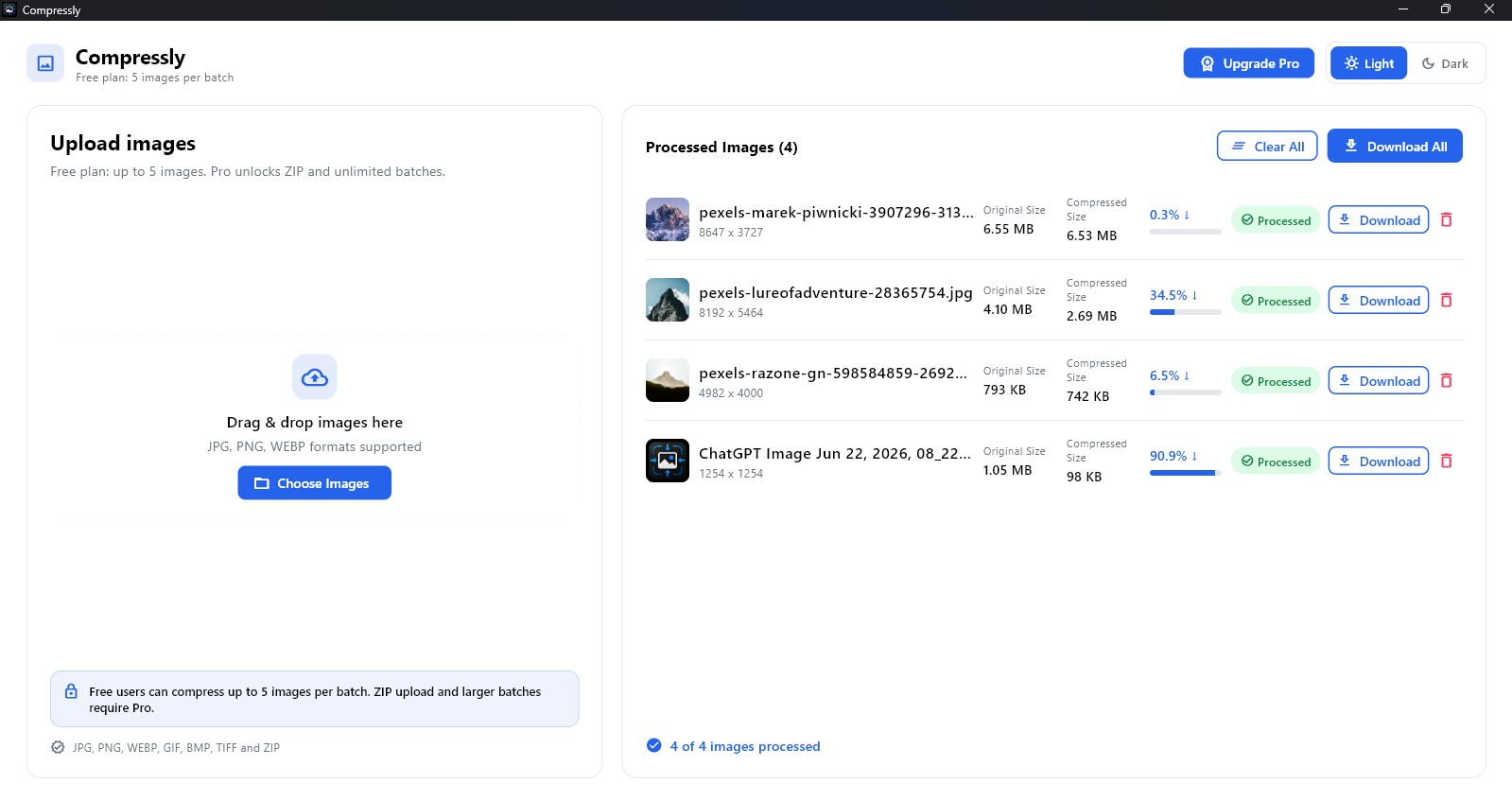The width and height of the screenshot is (1512, 801).
Task: Open the pexels-marek-piwnicki mountain thumbnail
Action: pyautogui.click(x=668, y=219)
